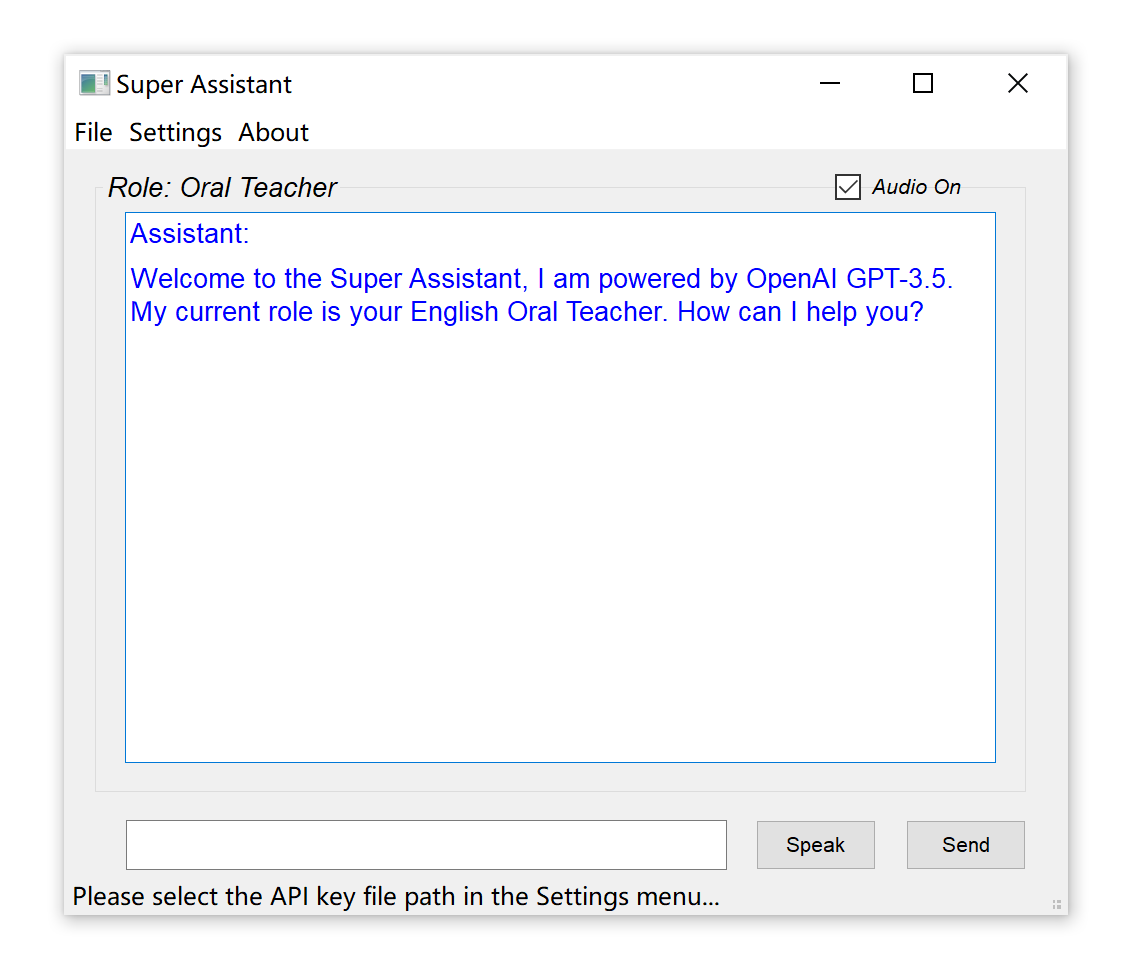Open the File menu
The height and width of the screenshot is (970, 1124).
pos(93,133)
